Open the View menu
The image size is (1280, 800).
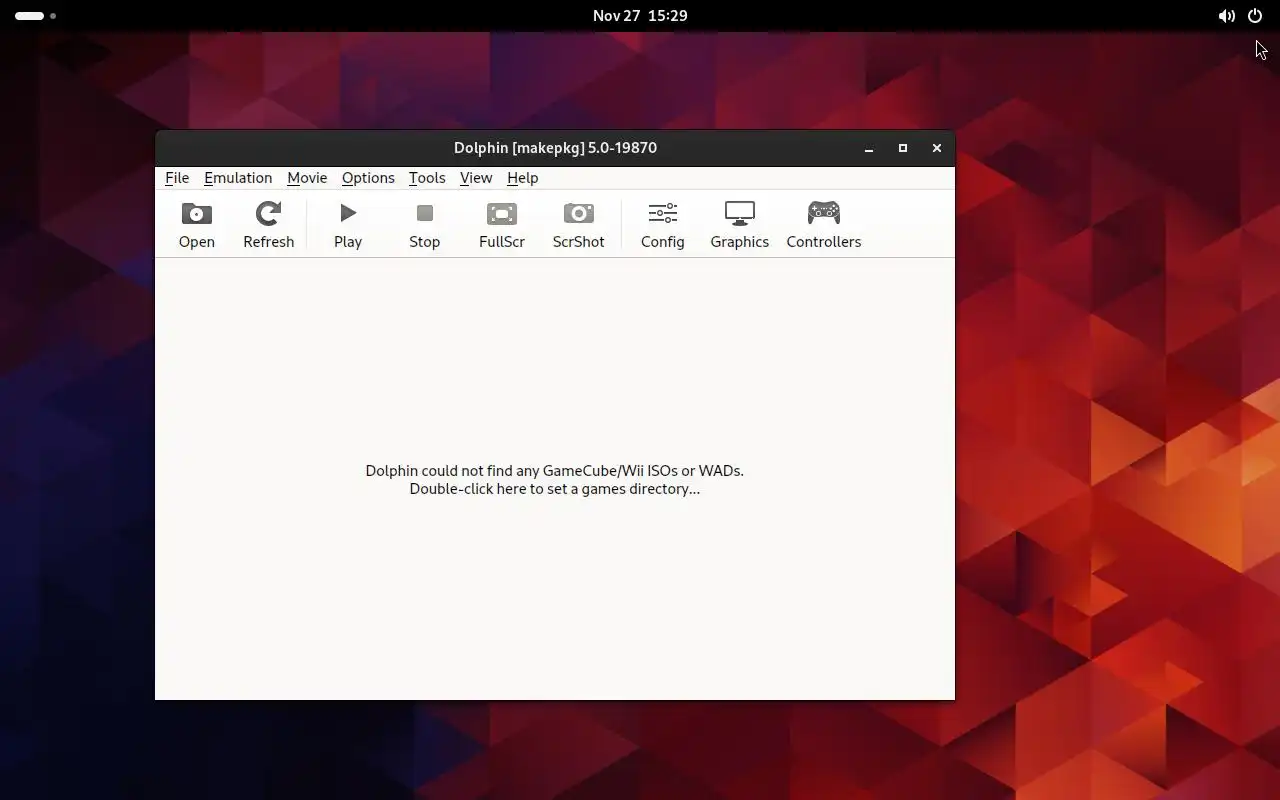(476, 177)
